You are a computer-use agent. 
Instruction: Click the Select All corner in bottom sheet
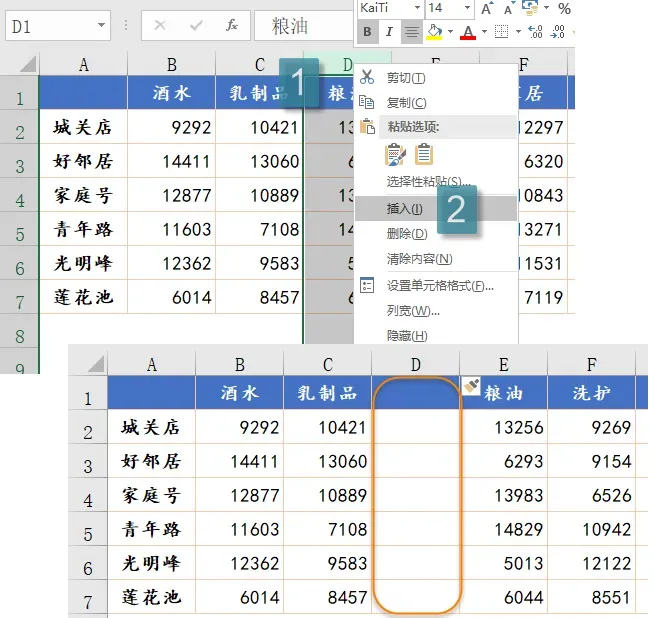[95, 365]
